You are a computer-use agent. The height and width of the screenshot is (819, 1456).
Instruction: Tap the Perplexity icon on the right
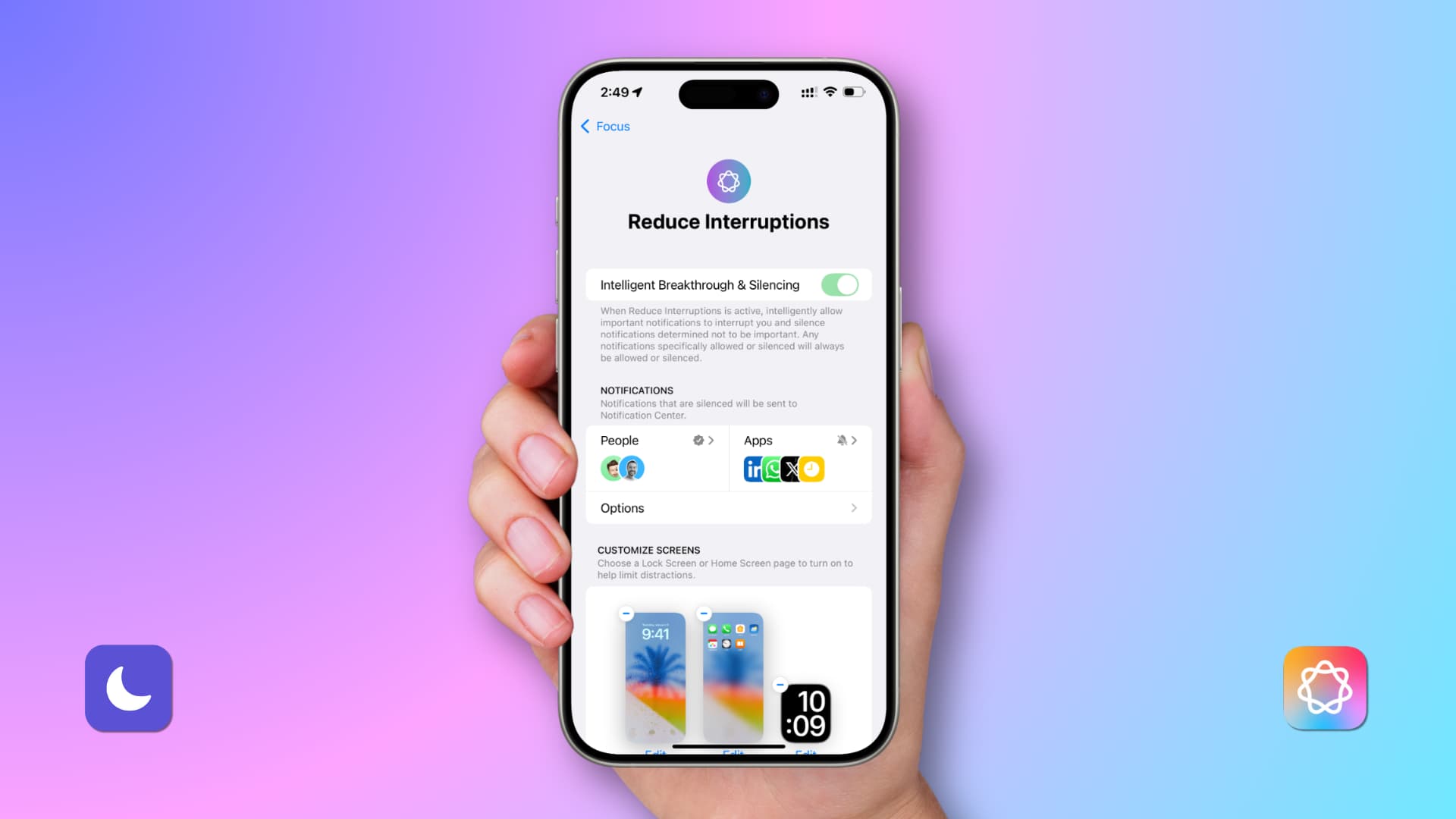click(1324, 688)
